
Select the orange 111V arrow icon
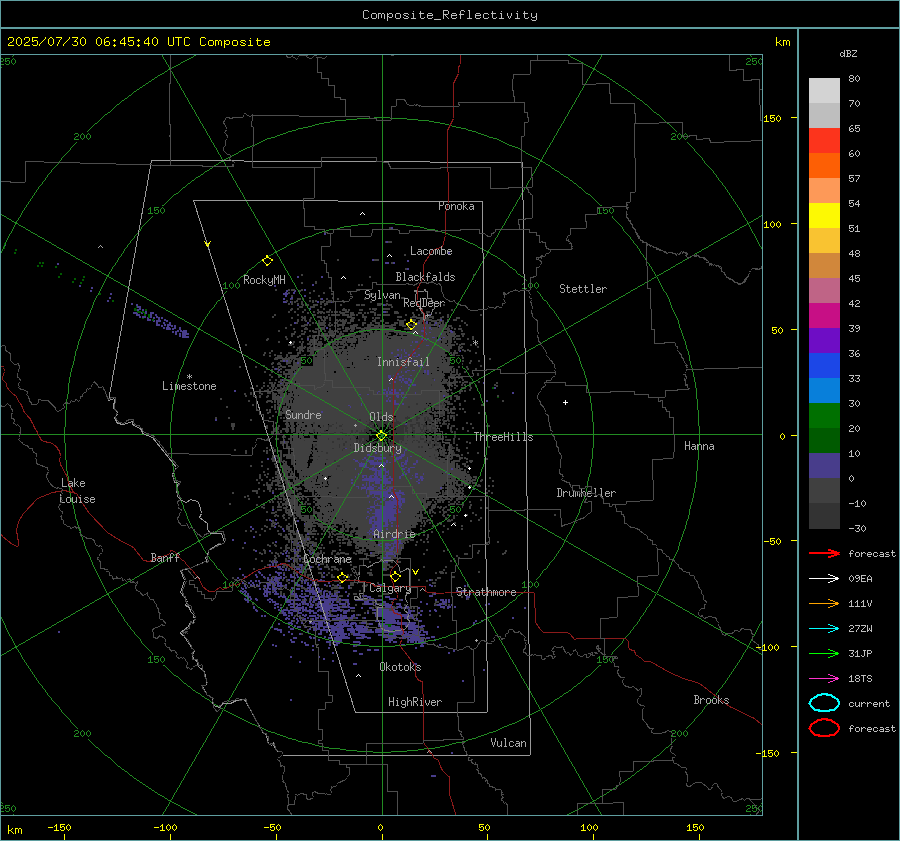click(824, 603)
